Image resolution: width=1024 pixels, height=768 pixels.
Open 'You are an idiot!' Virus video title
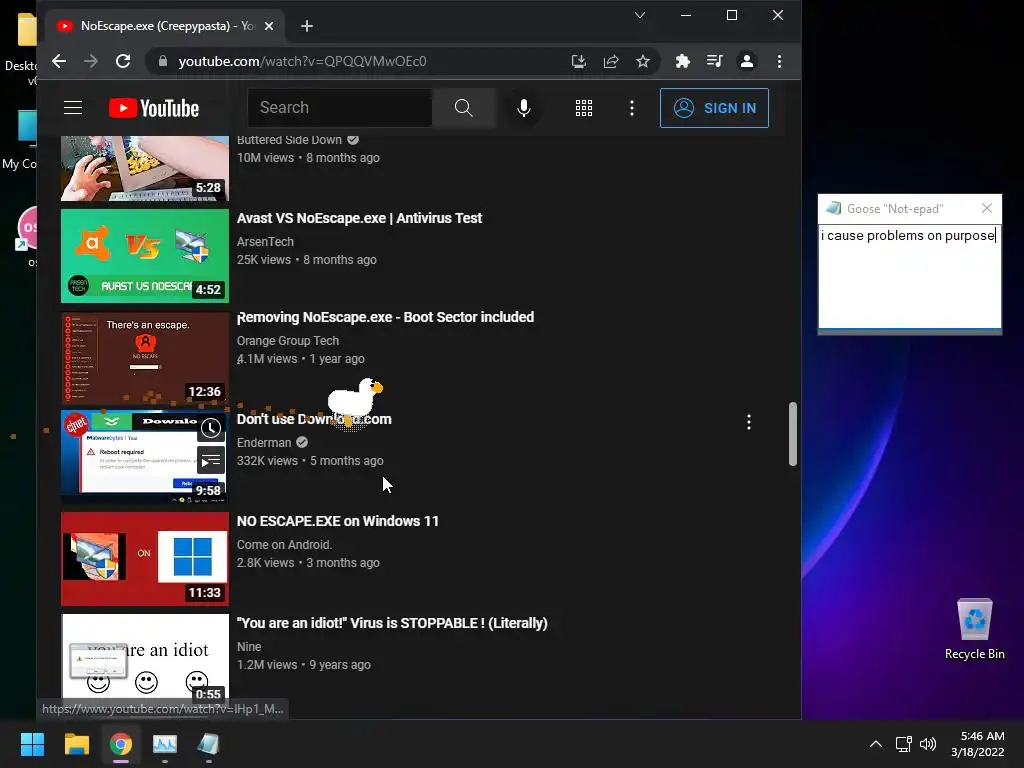392,623
